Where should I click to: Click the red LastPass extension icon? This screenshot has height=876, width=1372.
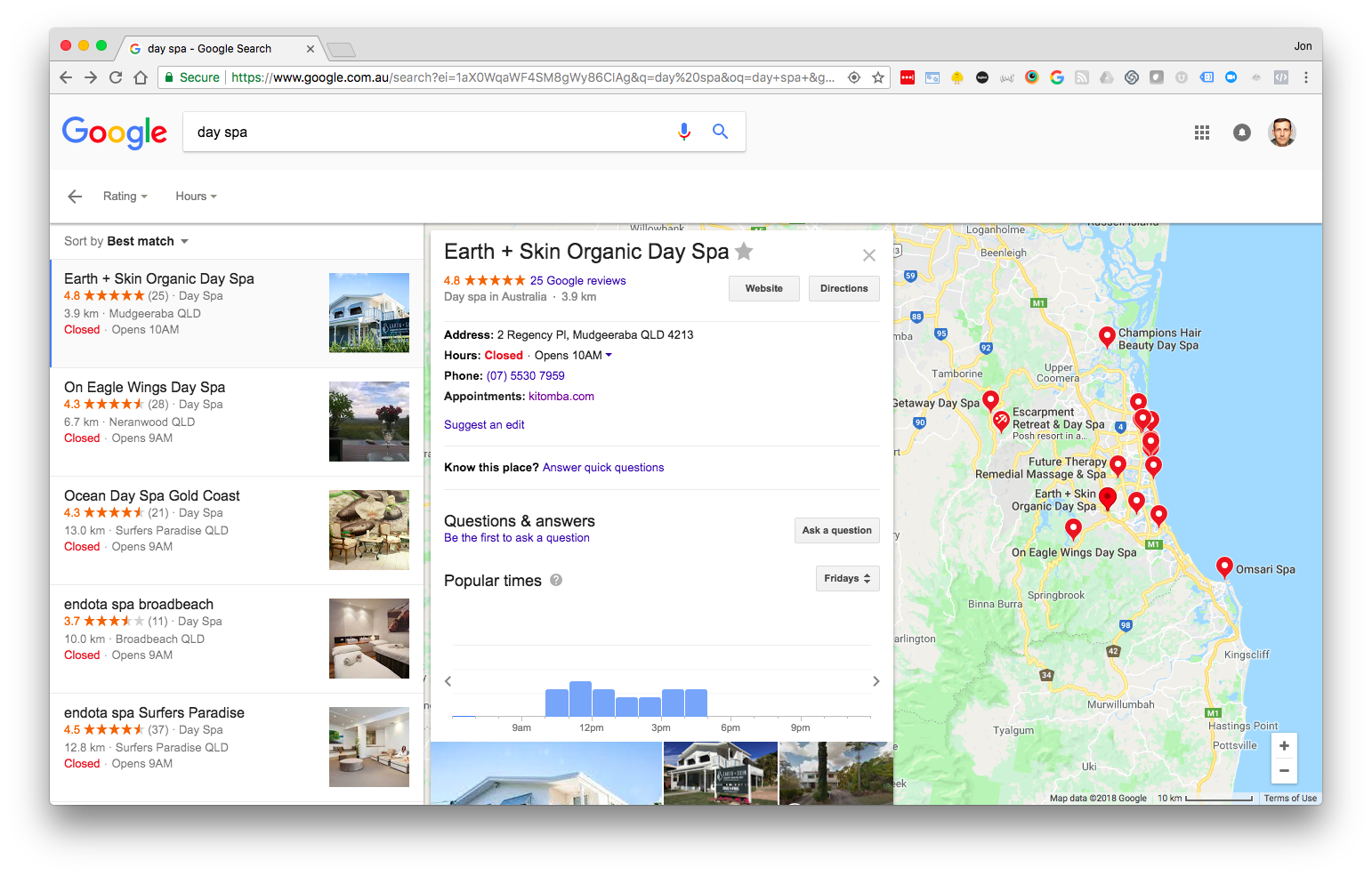(908, 77)
